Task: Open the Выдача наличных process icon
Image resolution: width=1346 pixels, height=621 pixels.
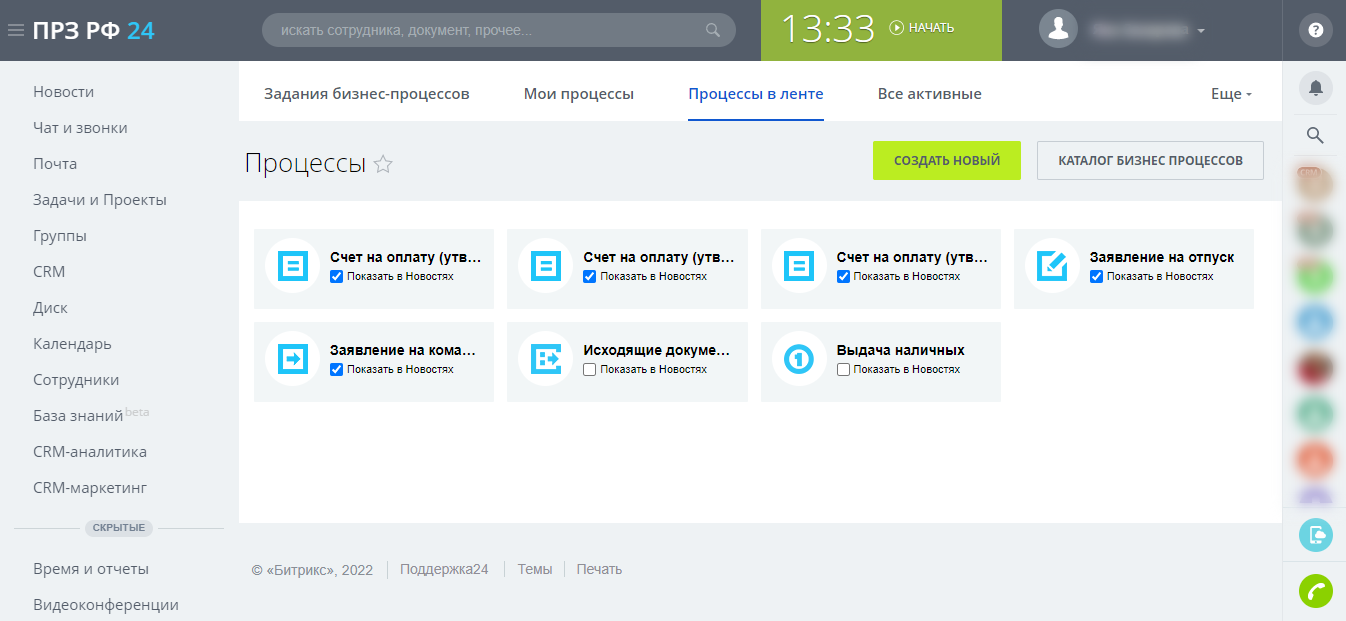Action: coord(798,359)
